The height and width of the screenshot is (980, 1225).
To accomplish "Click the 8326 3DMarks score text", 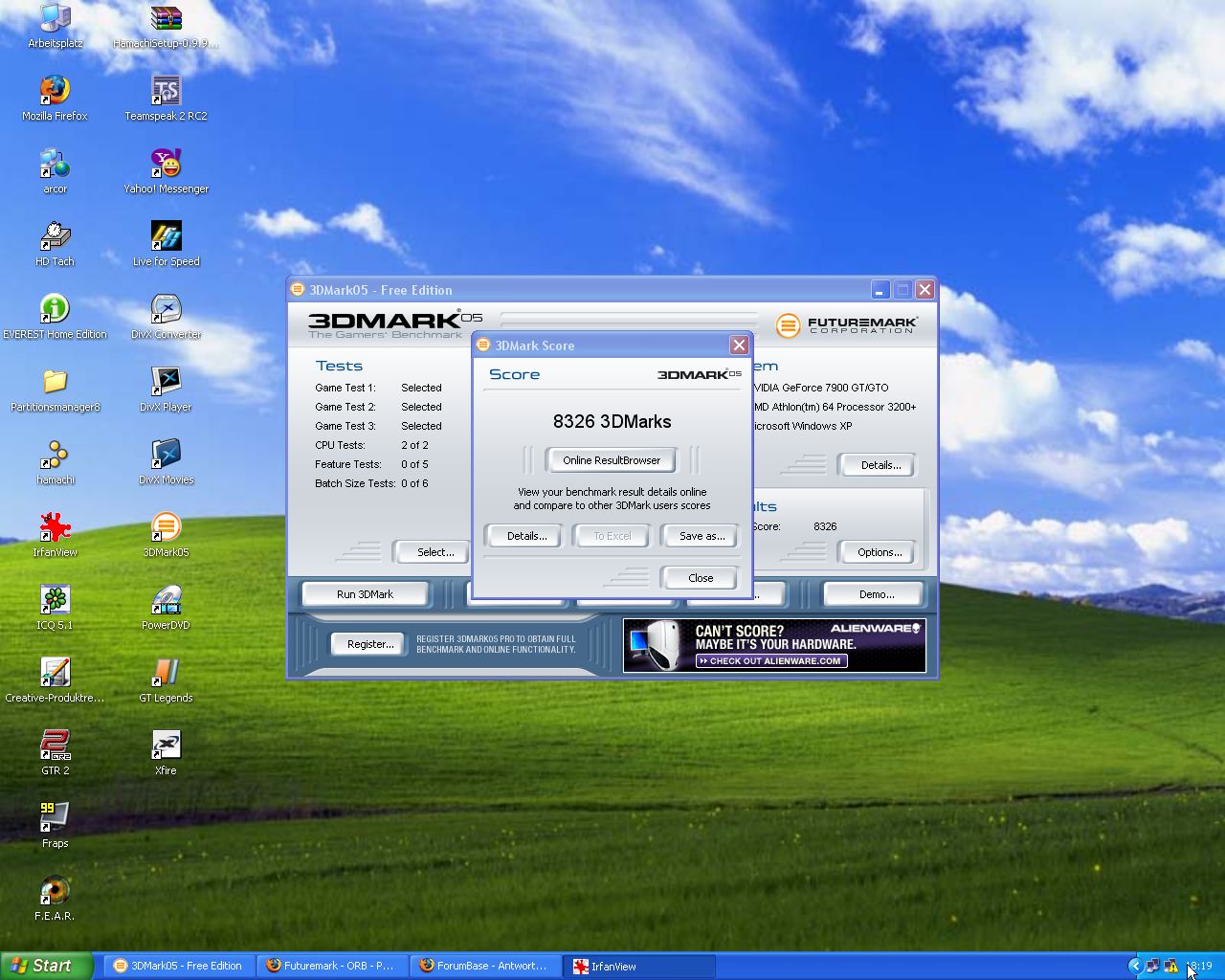I will [612, 421].
